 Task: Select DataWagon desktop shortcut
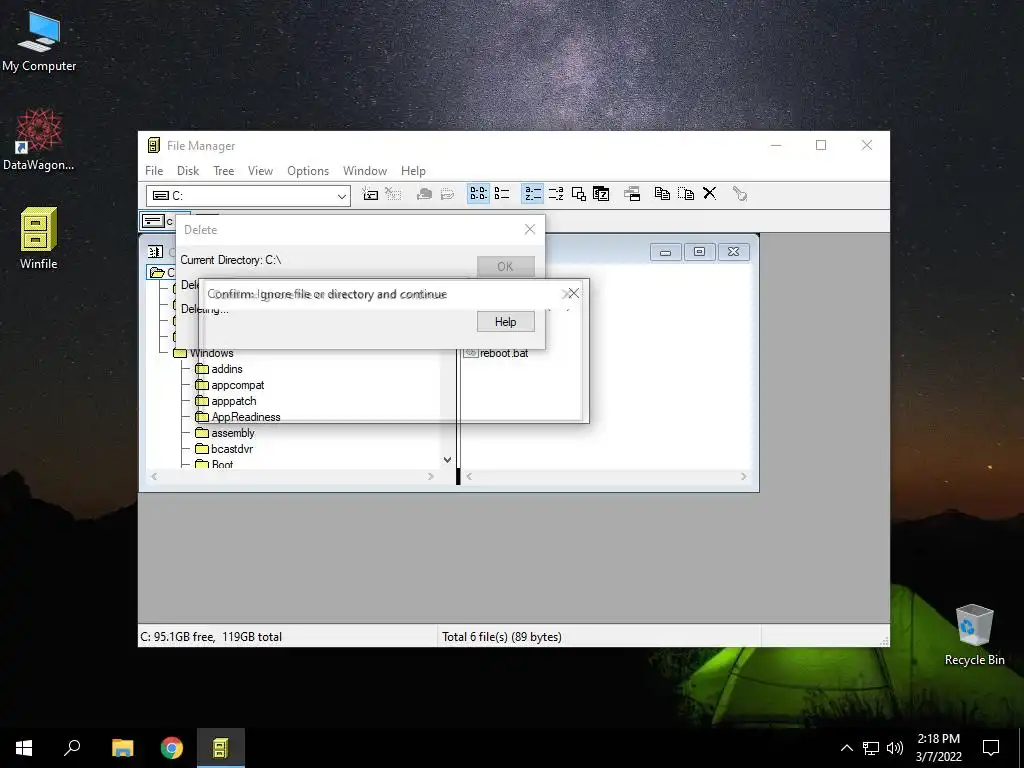point(39,140)
